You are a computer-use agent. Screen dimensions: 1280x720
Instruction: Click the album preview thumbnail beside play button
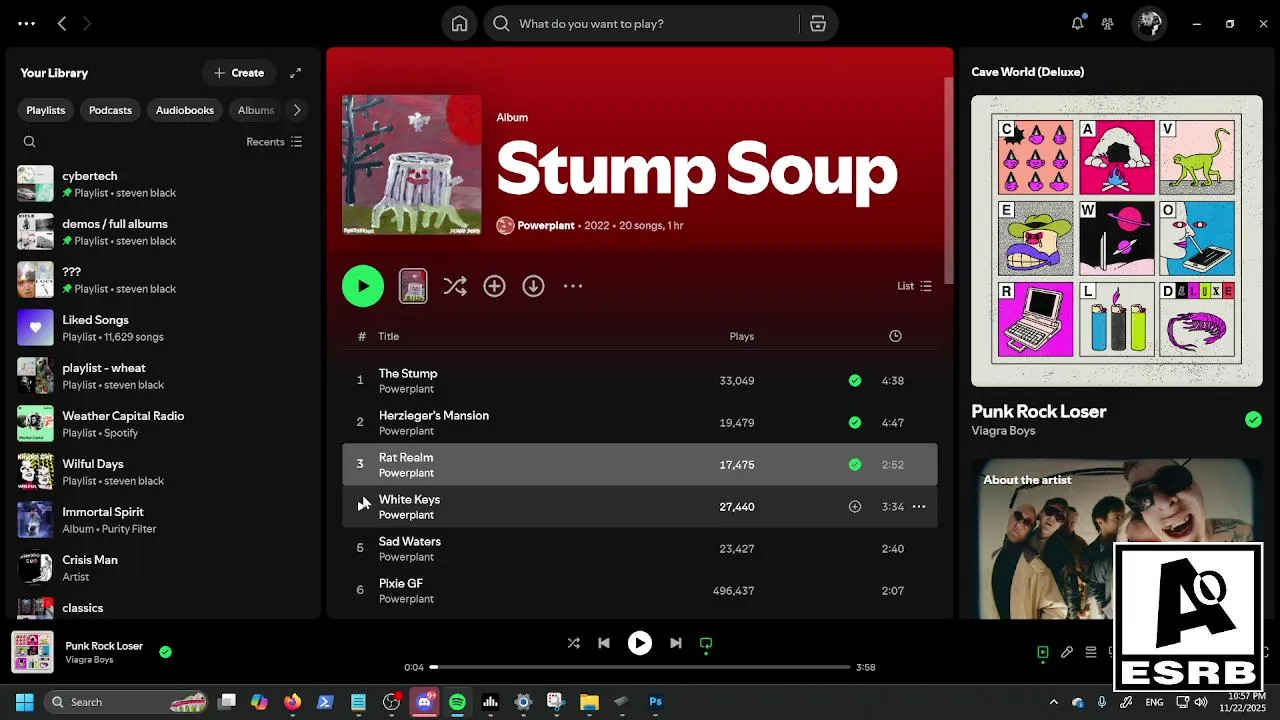pyautogui.click(x=413, y=286)
